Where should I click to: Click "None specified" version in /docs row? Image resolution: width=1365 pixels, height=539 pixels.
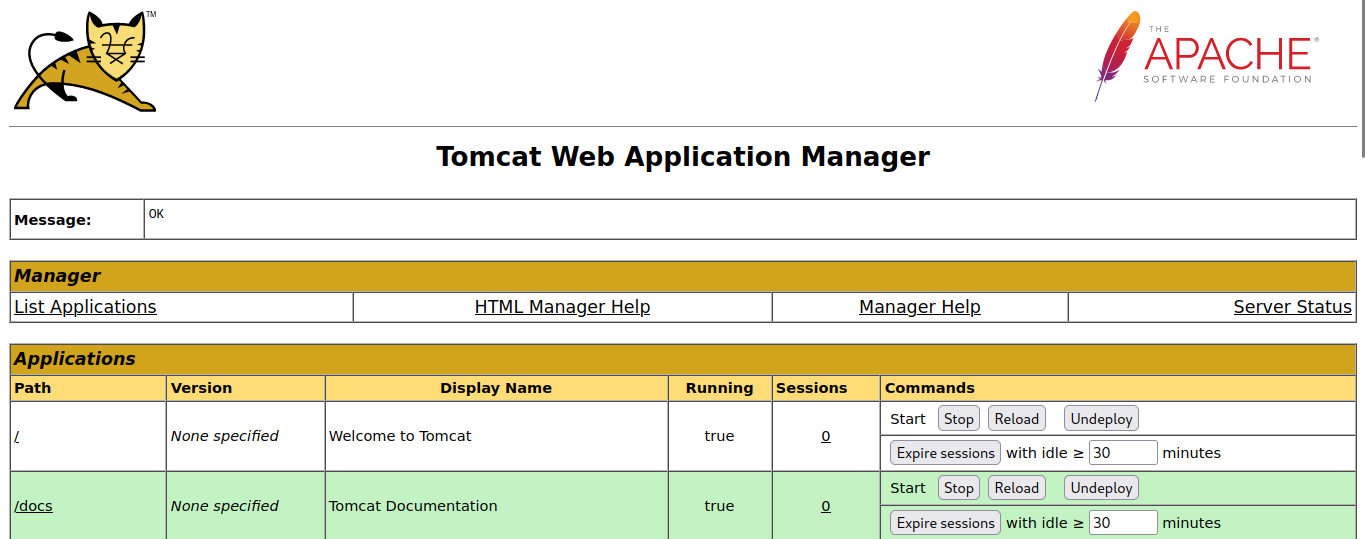click(x=224, y=506)
